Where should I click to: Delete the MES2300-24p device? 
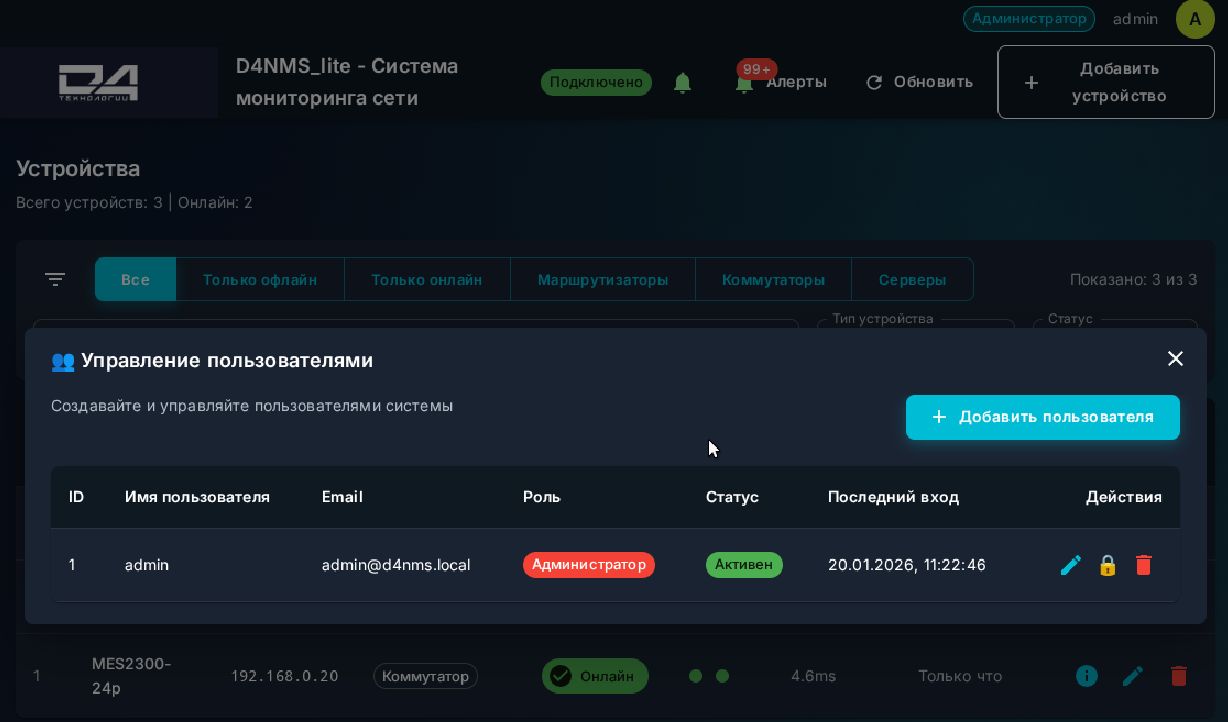[1178, 676]
